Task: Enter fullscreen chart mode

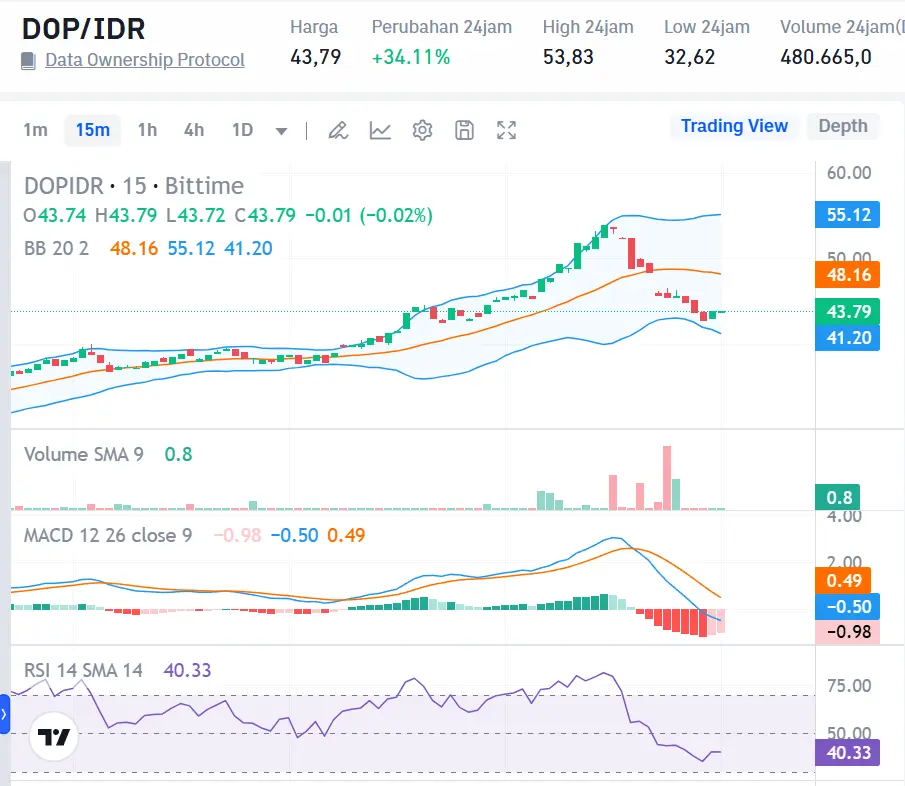Action: click(506, 130)
